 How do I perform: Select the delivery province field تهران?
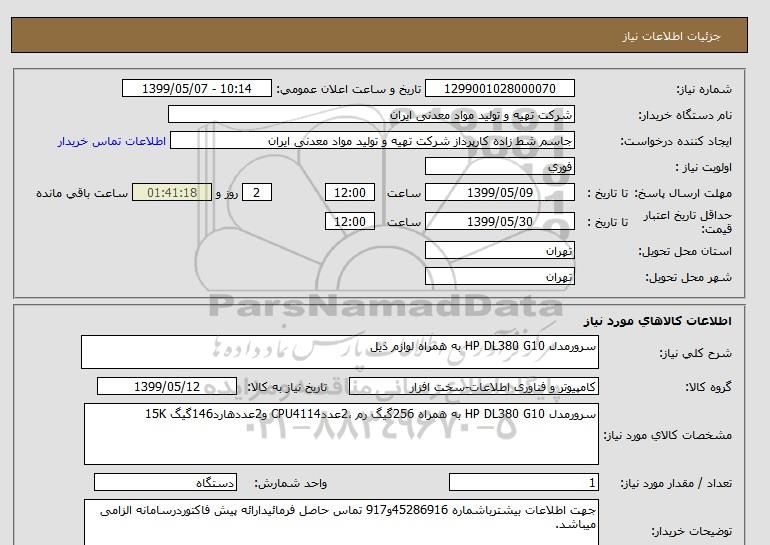(x=499, y=250)
